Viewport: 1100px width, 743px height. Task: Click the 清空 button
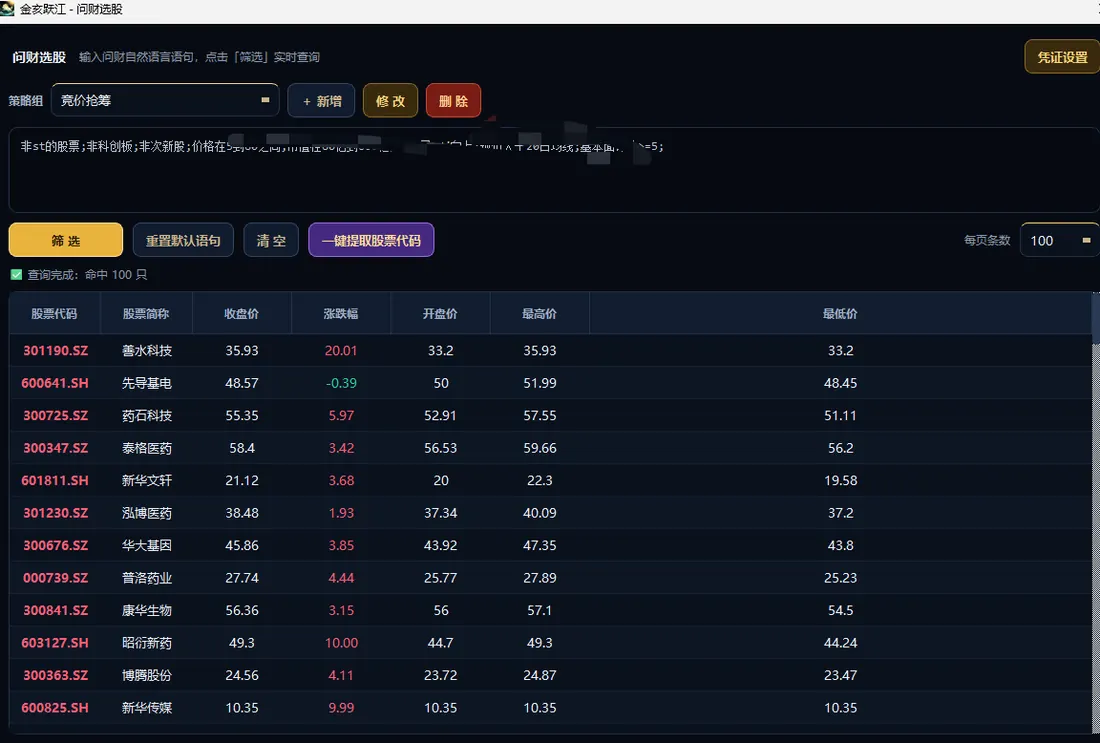coord(271,241)
